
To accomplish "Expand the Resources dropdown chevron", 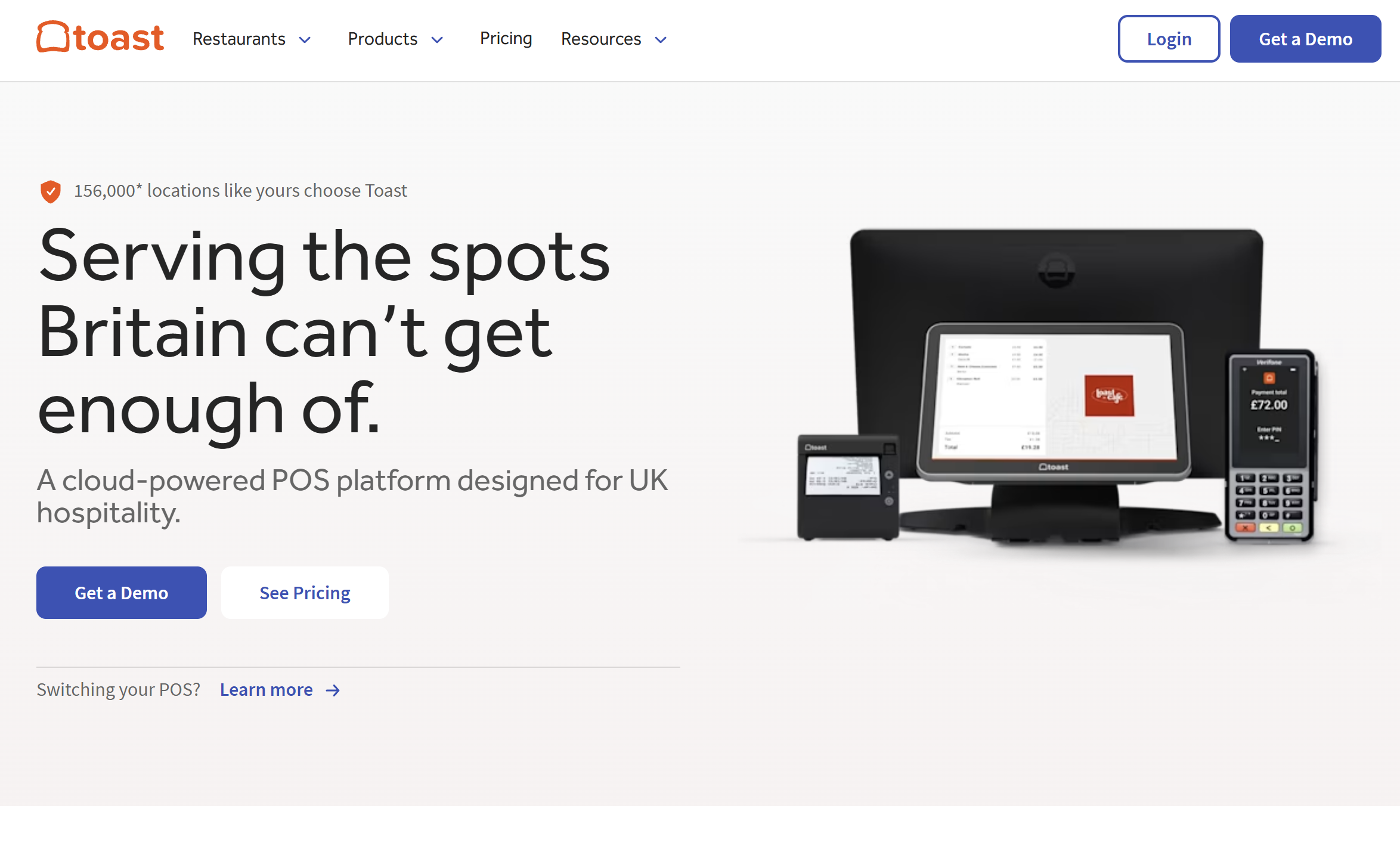I will [x=661, y=40].
